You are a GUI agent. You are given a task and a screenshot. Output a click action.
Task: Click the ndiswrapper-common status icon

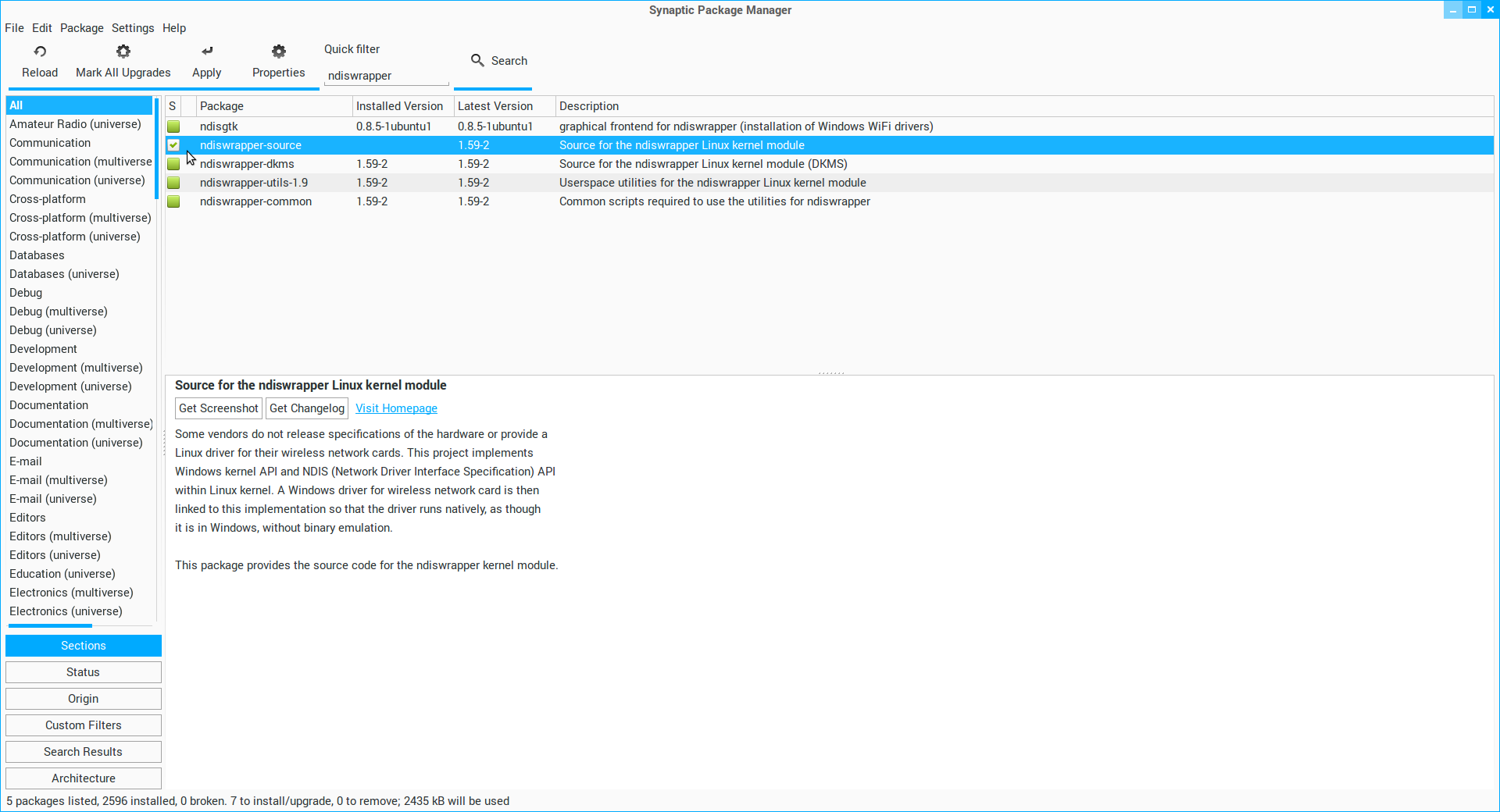pos(173,201)
